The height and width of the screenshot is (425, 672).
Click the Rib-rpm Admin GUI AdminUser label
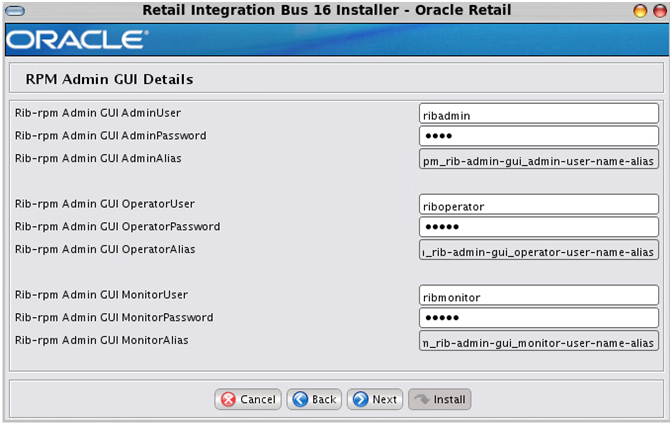point(98,113)
